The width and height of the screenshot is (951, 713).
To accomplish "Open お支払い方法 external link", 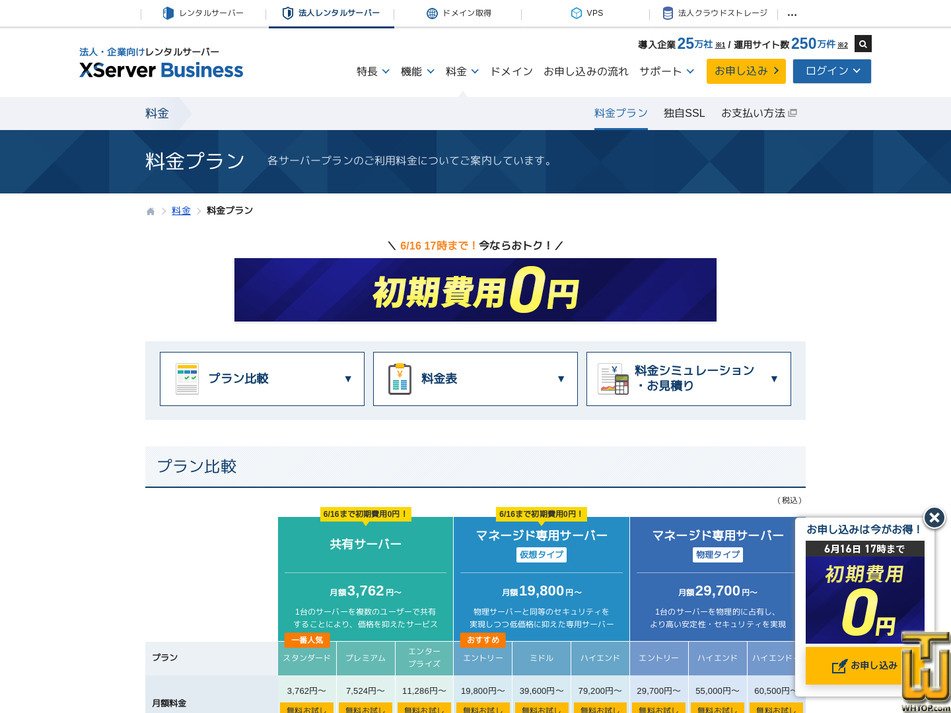I will 759,113.
